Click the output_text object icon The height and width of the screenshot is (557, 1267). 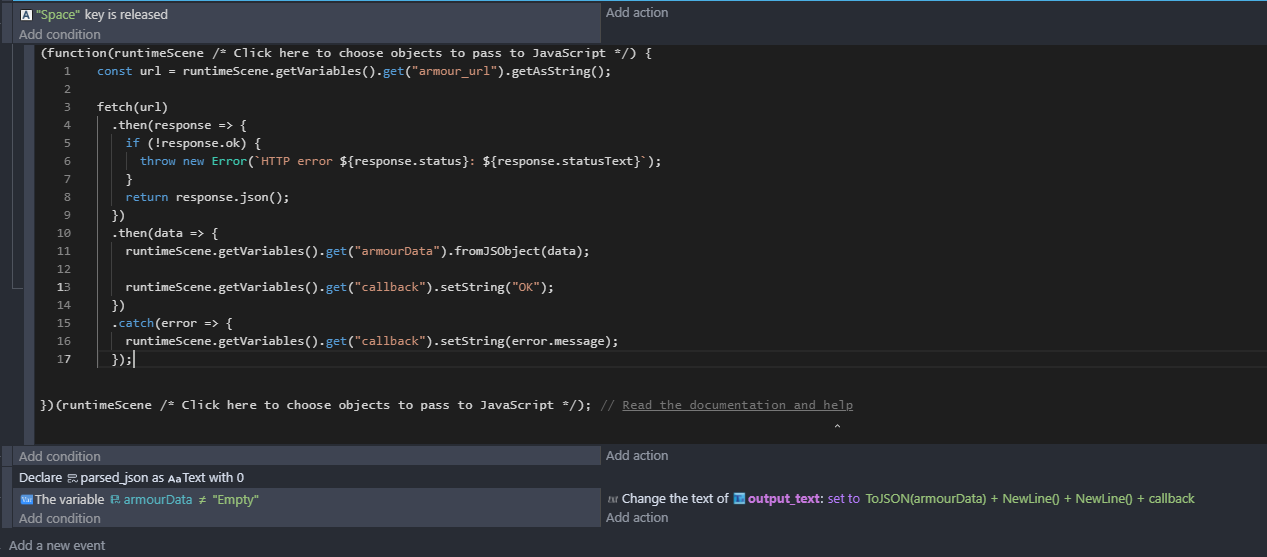tap(739, 498)
